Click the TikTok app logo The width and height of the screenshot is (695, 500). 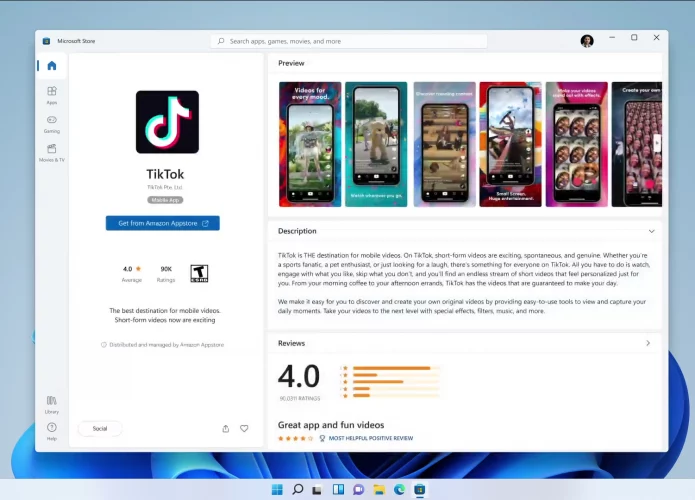[x=167, y=122]
